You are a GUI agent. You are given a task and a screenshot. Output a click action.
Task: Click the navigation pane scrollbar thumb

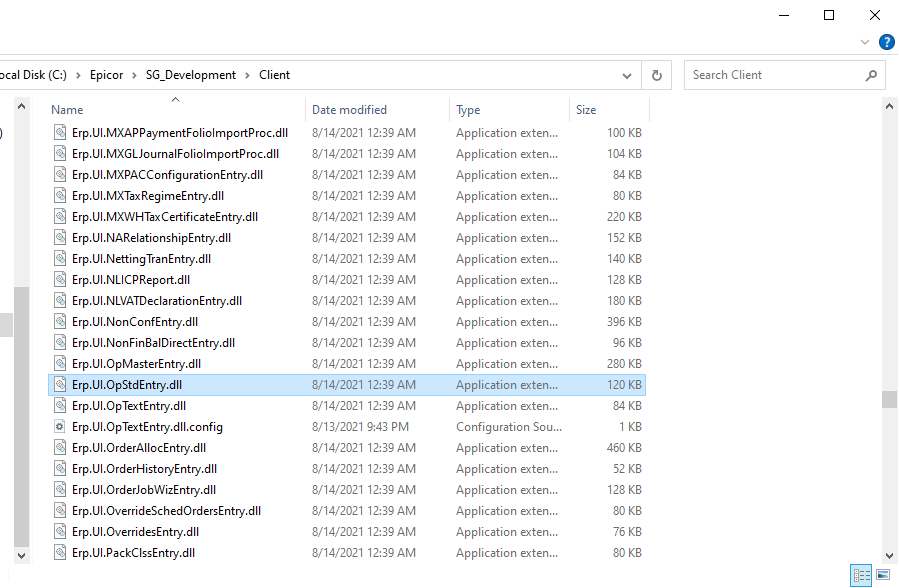pos(21,417)
